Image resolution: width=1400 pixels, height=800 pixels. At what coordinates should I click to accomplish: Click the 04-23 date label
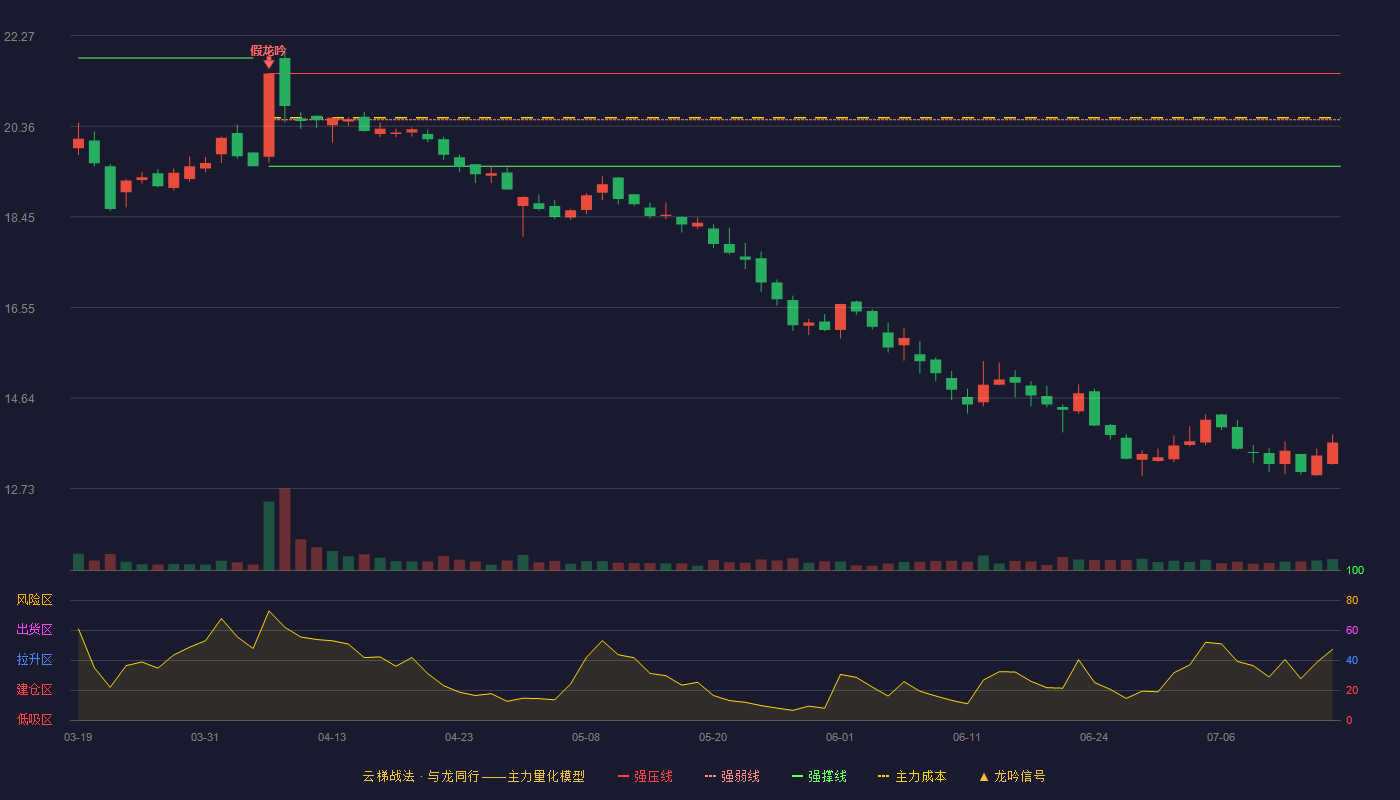click(x=459, y=737)
